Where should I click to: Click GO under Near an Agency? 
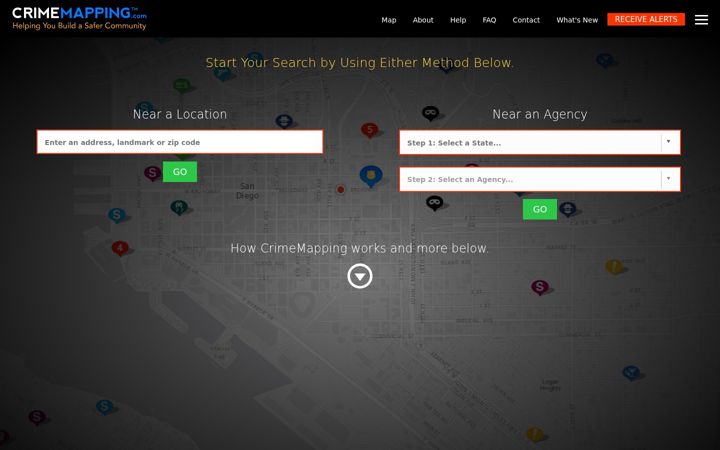click(x=540, y=209)
